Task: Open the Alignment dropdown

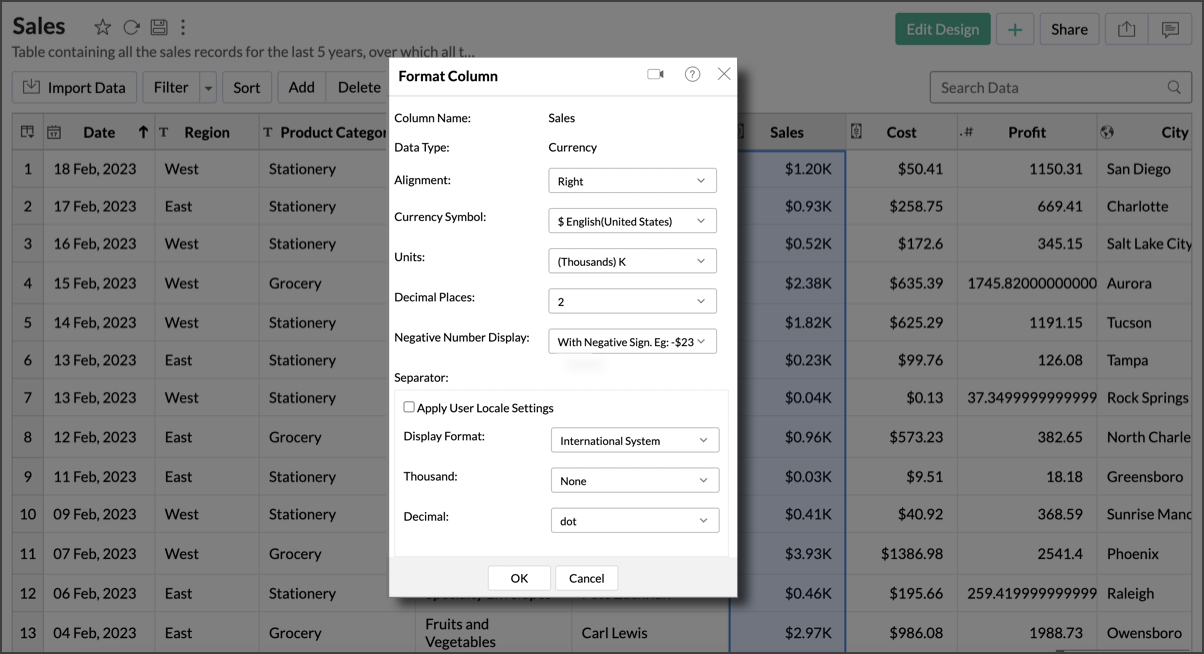Action: click(632, 181)
